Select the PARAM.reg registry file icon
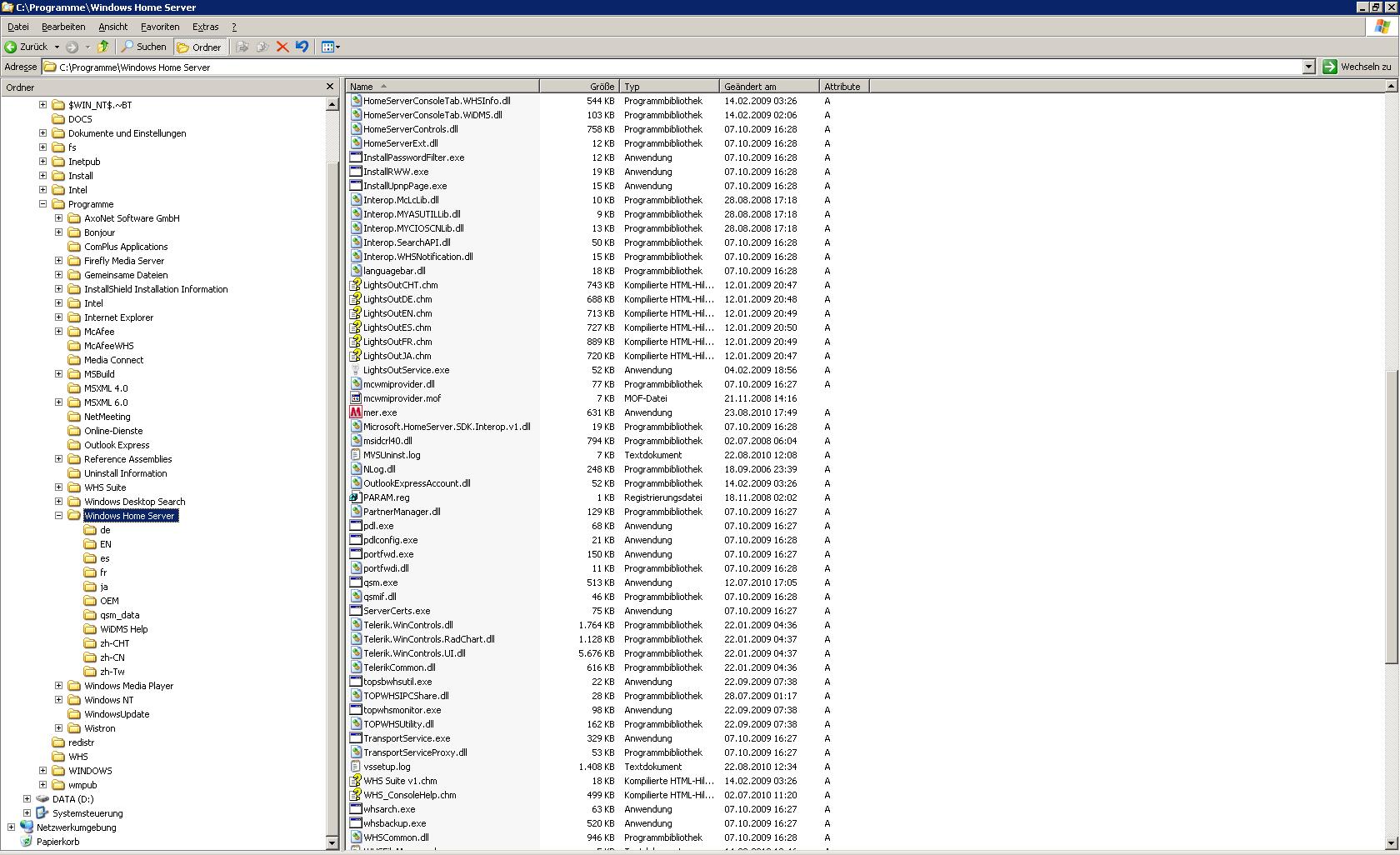 [x=356, y=497]
